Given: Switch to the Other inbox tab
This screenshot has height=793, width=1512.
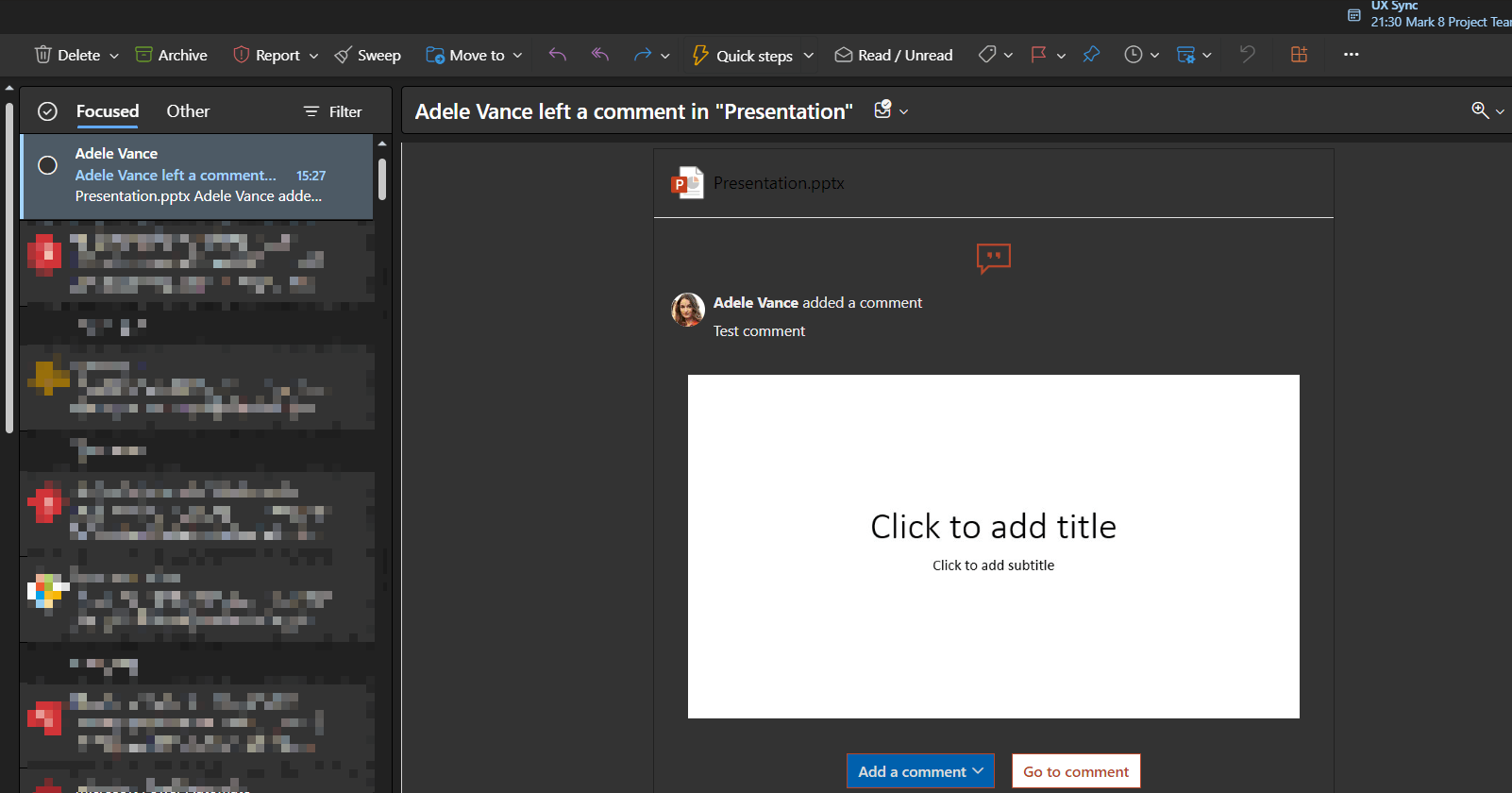Looking at the screenshot, I should click(x=188, y=111).
